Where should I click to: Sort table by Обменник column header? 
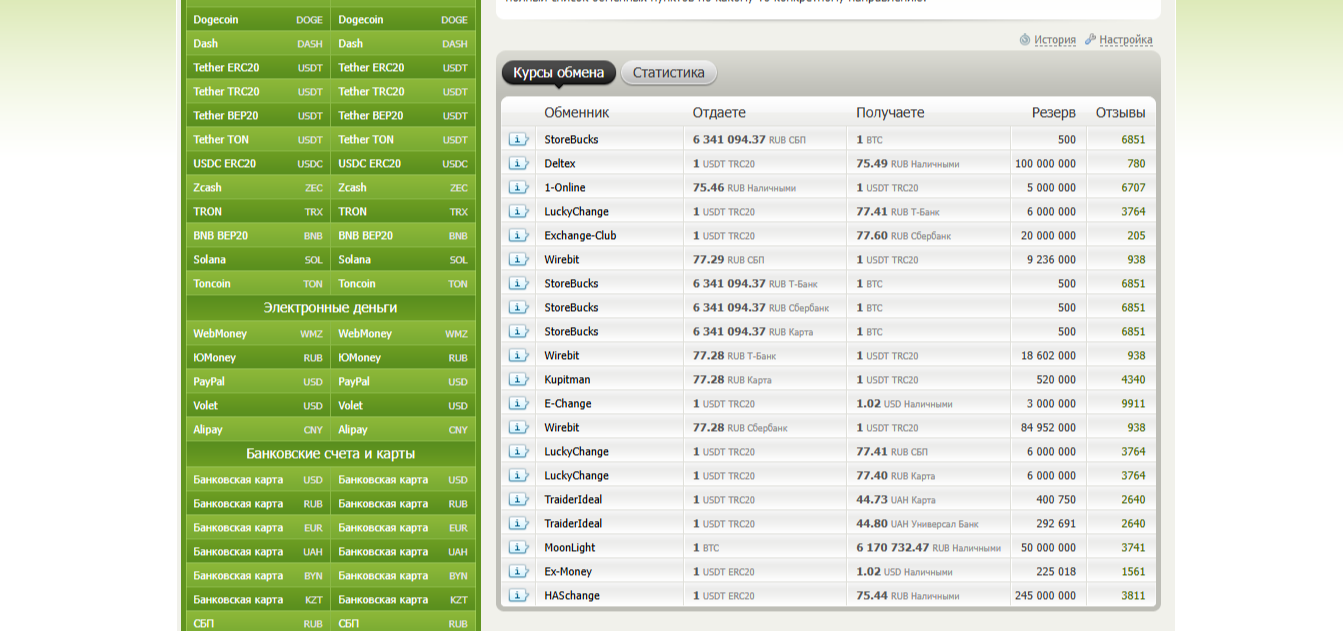coord(577,112)
